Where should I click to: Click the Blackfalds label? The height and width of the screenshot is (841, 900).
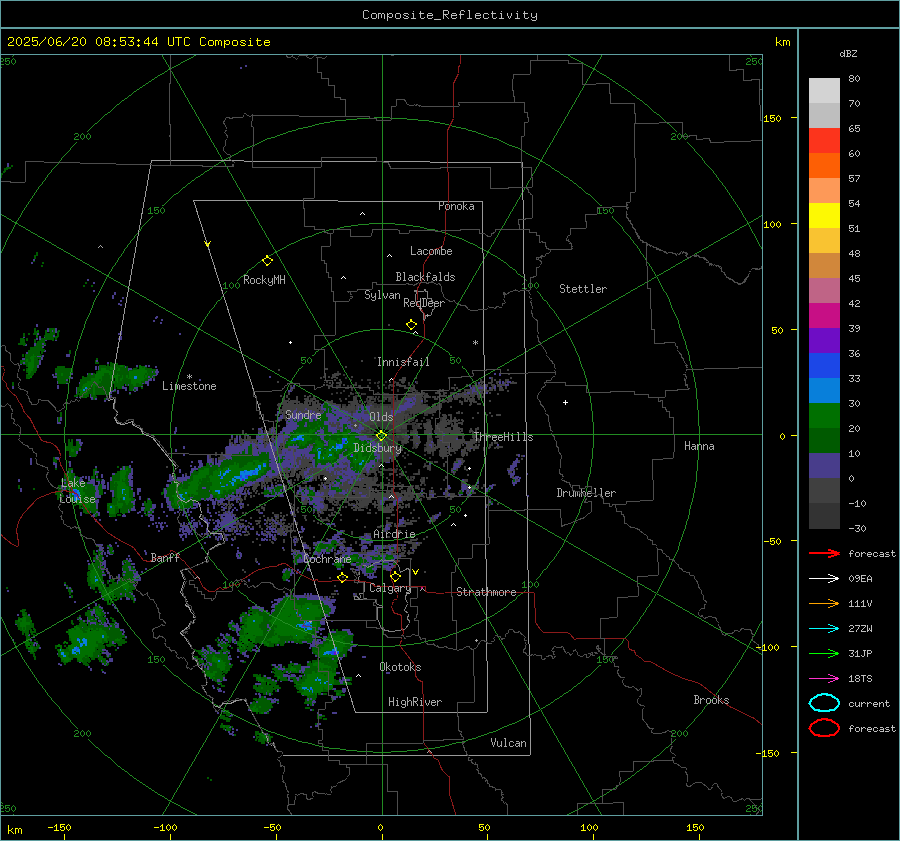pos(425,277)
